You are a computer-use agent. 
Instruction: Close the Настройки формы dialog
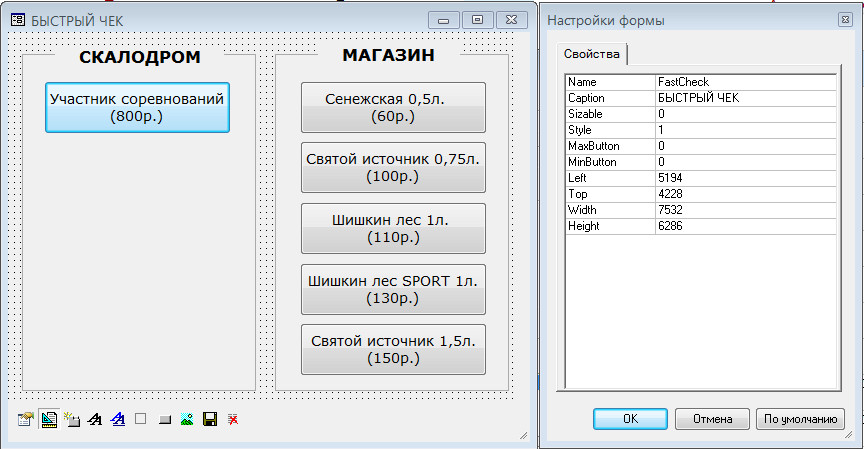[845, 20]
